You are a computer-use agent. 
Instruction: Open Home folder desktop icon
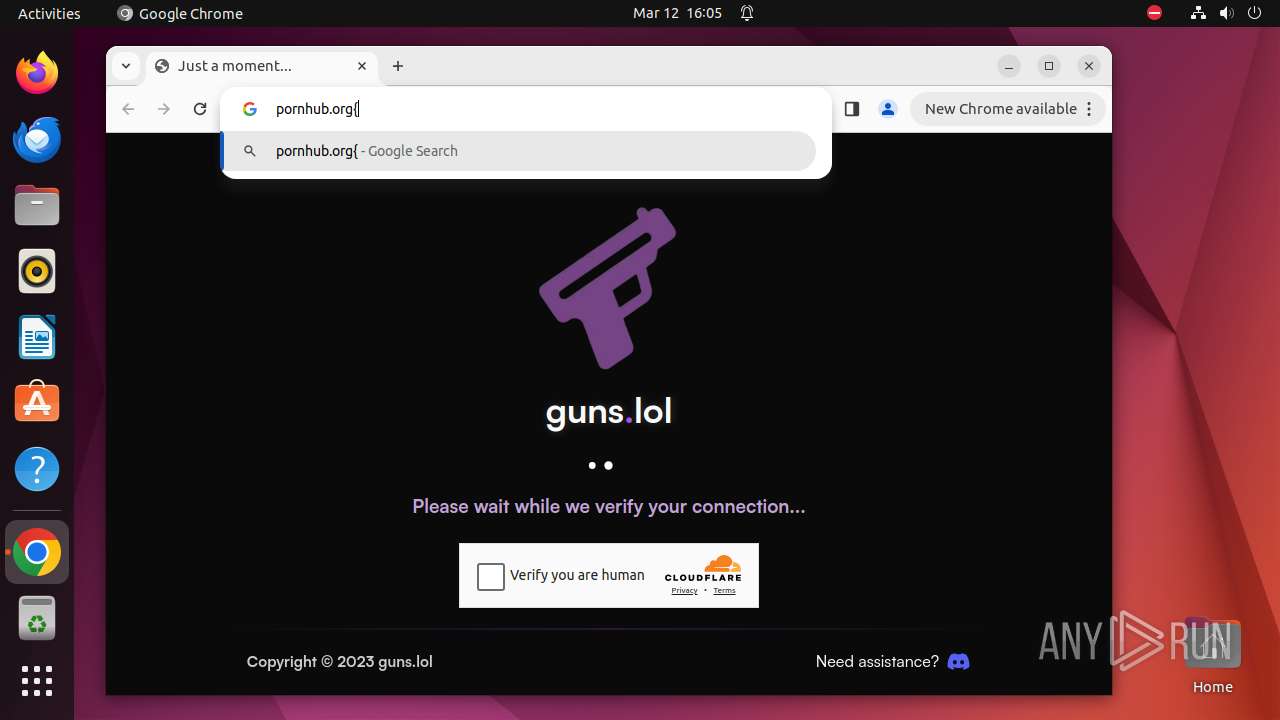click(x=1212, y=655)
